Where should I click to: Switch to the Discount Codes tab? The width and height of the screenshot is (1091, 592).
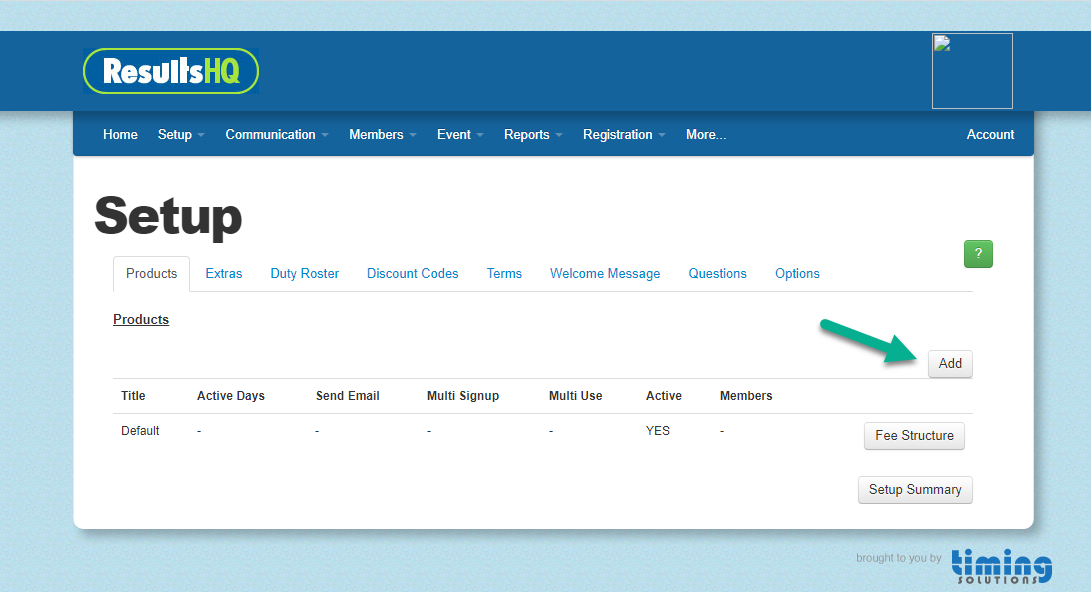(x=413, y=273)
